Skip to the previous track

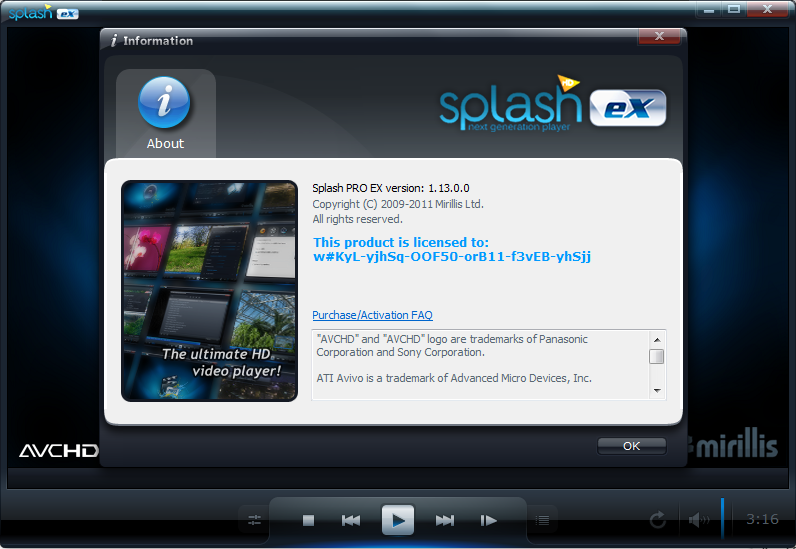point(351,520)
